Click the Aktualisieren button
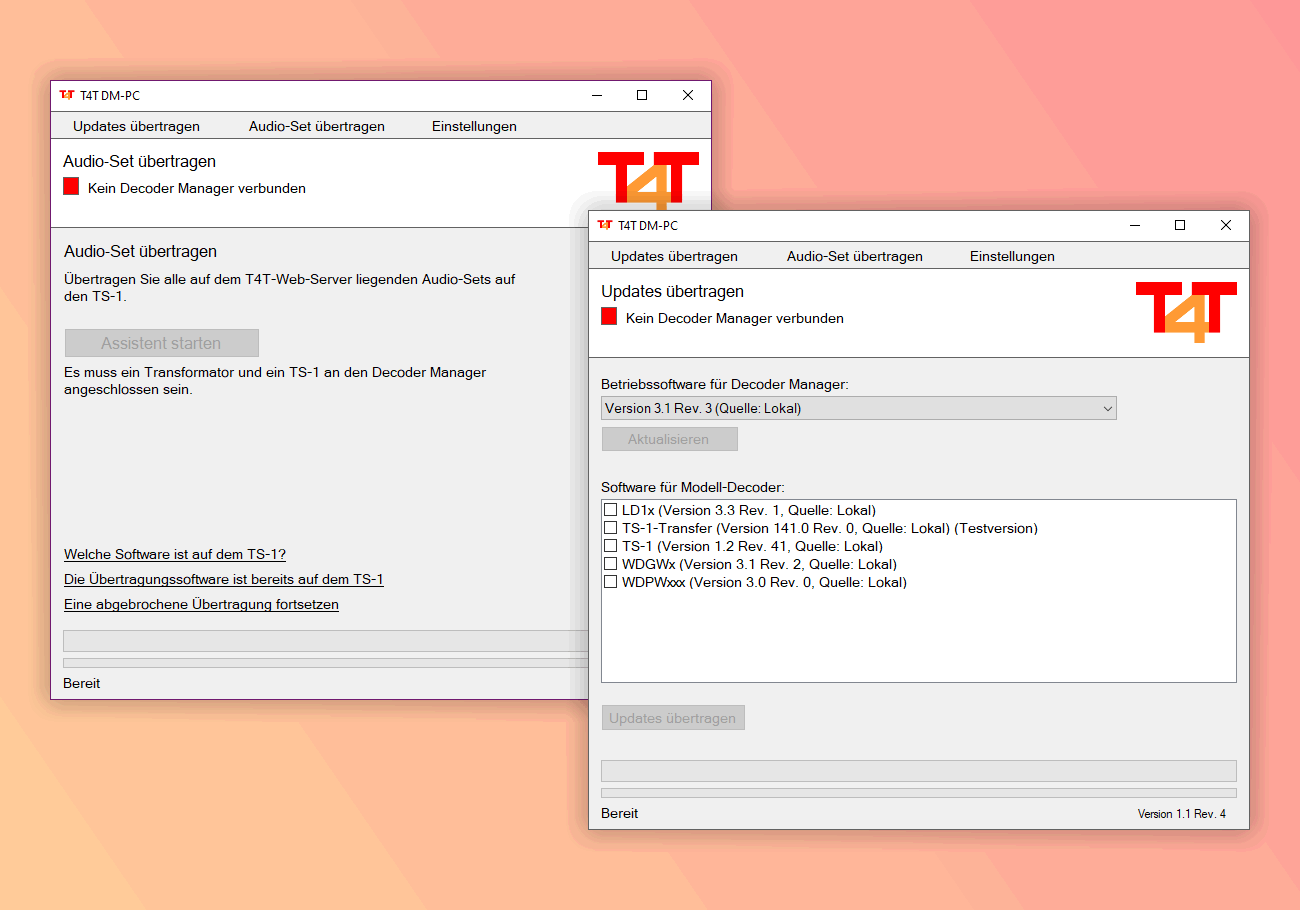This screenshot has width=1300, height=910. click(669, 439)
